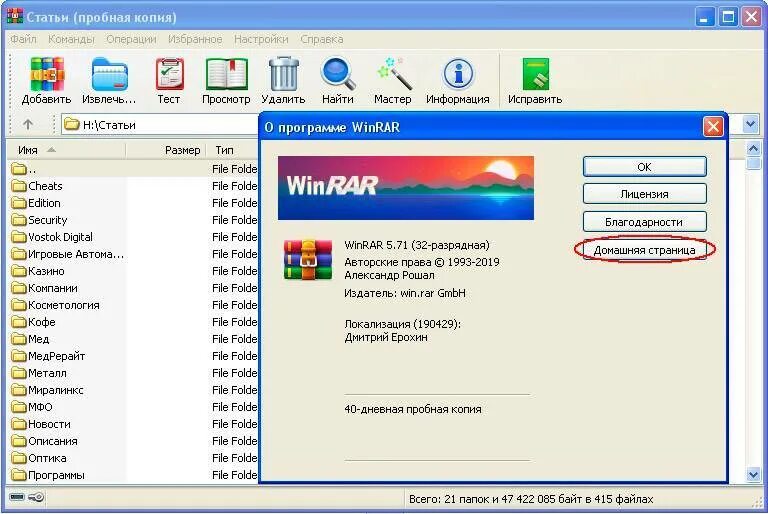The image size is (768, 514).
Task: Click the WinRAR banner image
Action: (x=406, y=188)
